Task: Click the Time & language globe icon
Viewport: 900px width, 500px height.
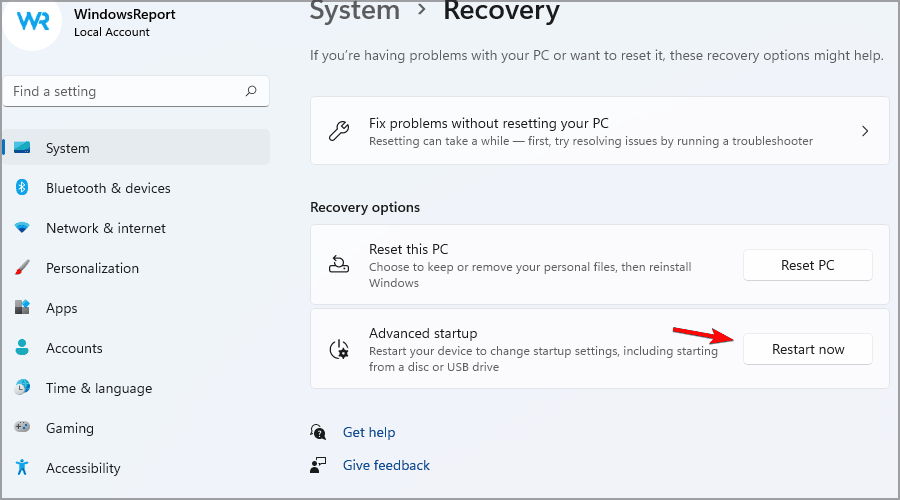Action: click(x=22, y=388)
